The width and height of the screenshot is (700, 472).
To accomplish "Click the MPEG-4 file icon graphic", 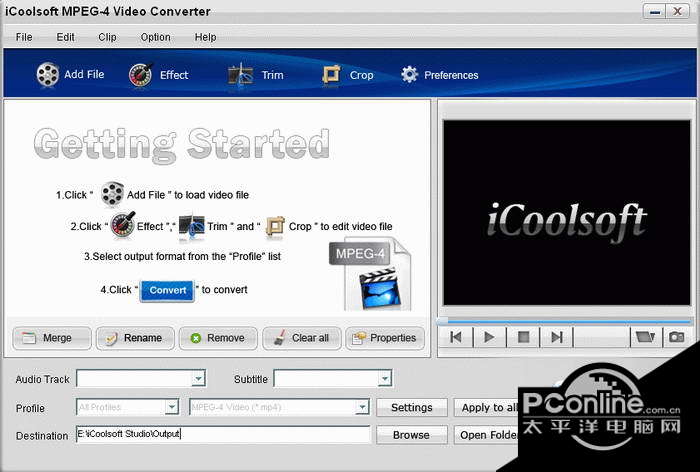I will click(x=371, y=275).
